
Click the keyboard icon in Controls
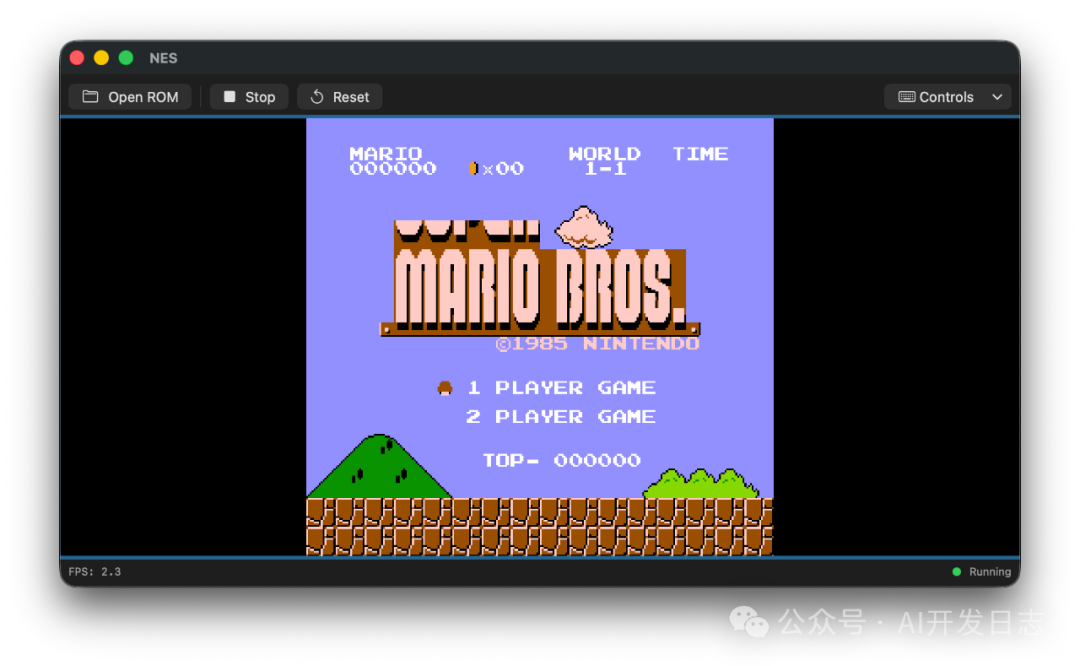(x=906, y=97)
